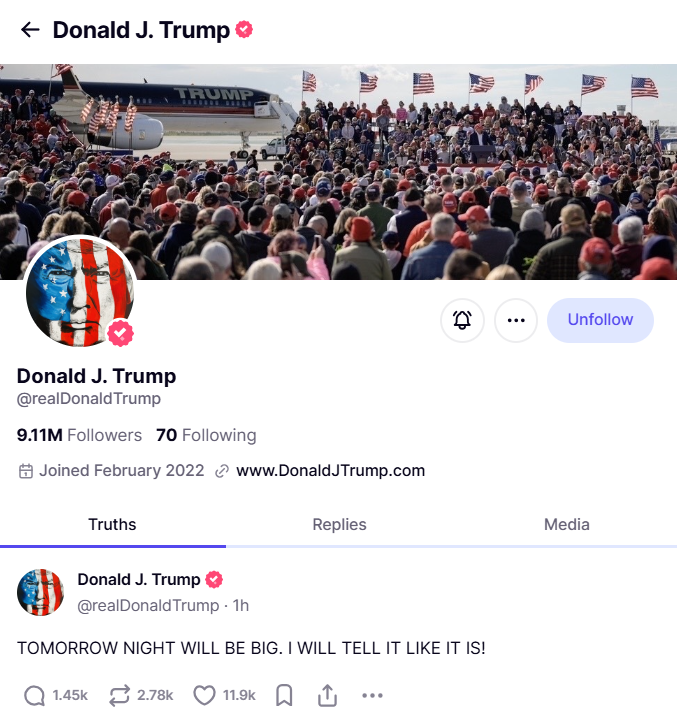
Task: Click the Unfollow button
Action: click(x=600, y=320)
